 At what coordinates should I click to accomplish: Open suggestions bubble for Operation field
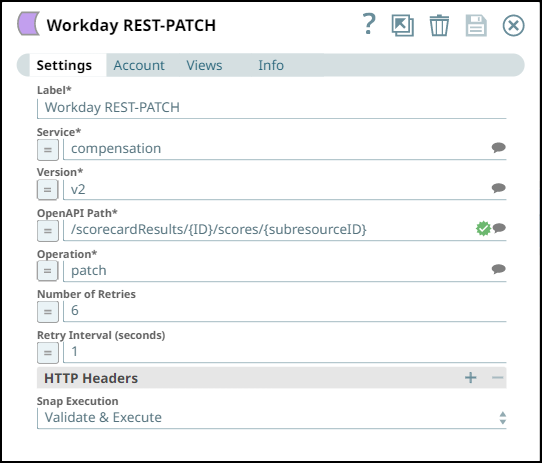point(498,269)
